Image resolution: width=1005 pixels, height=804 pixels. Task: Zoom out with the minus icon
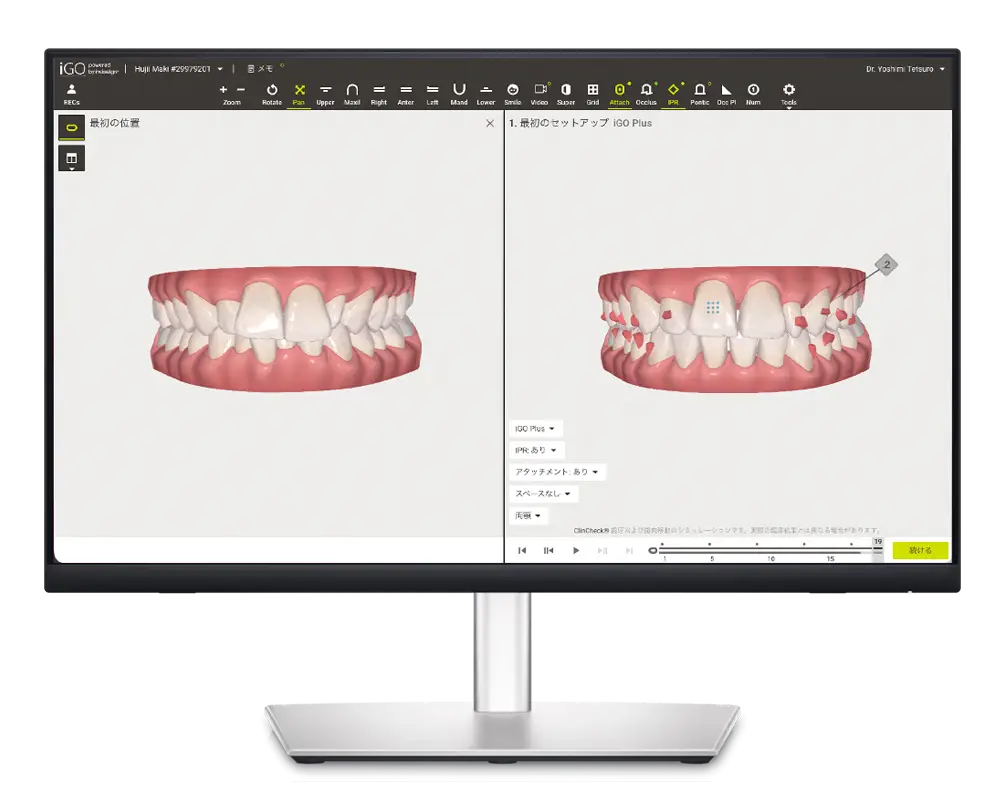coord(241,90)
